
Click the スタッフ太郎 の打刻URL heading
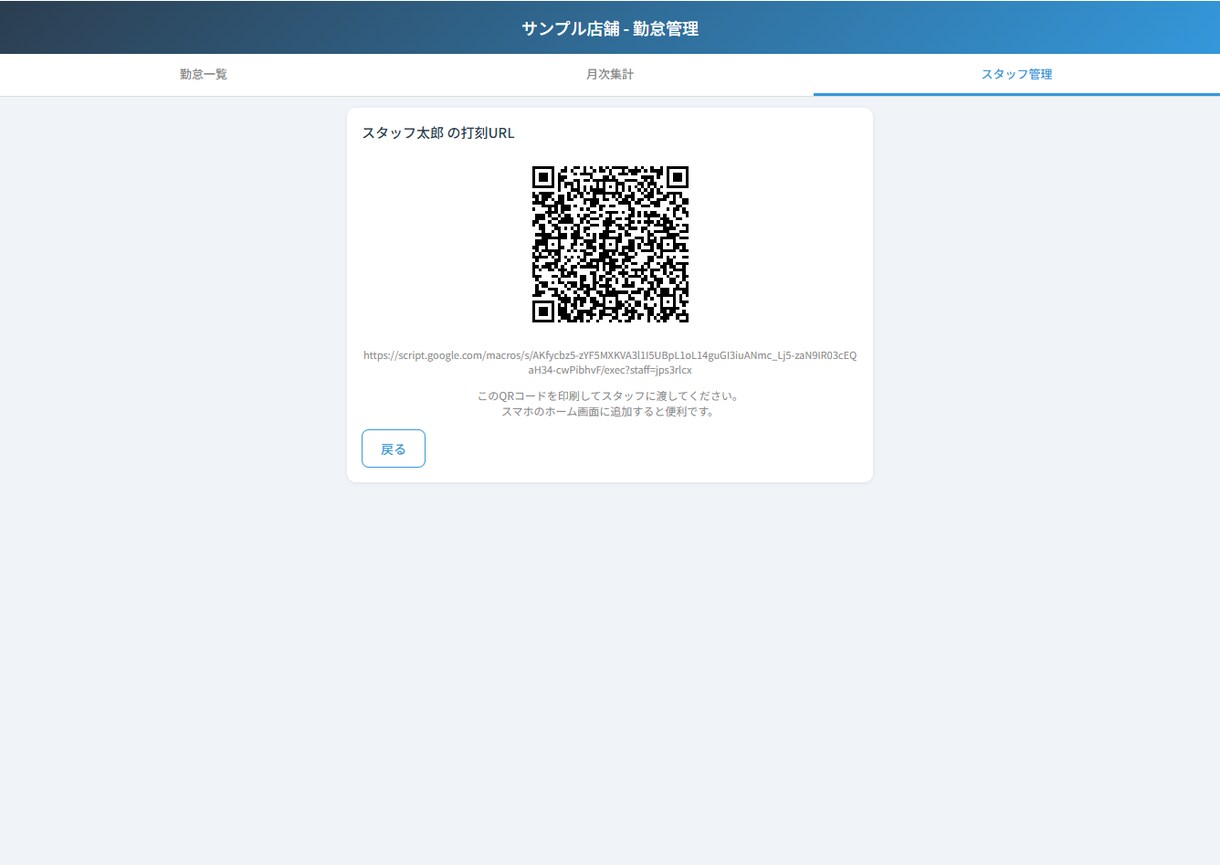tap(438, 133)
